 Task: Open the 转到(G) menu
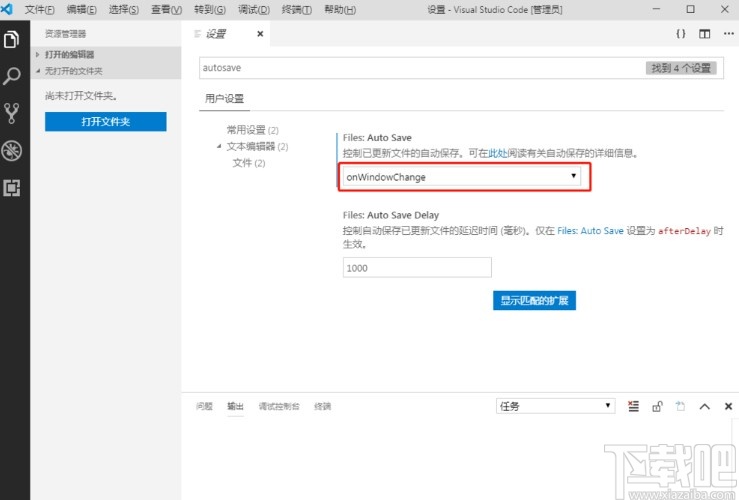(x=210, y=9)
